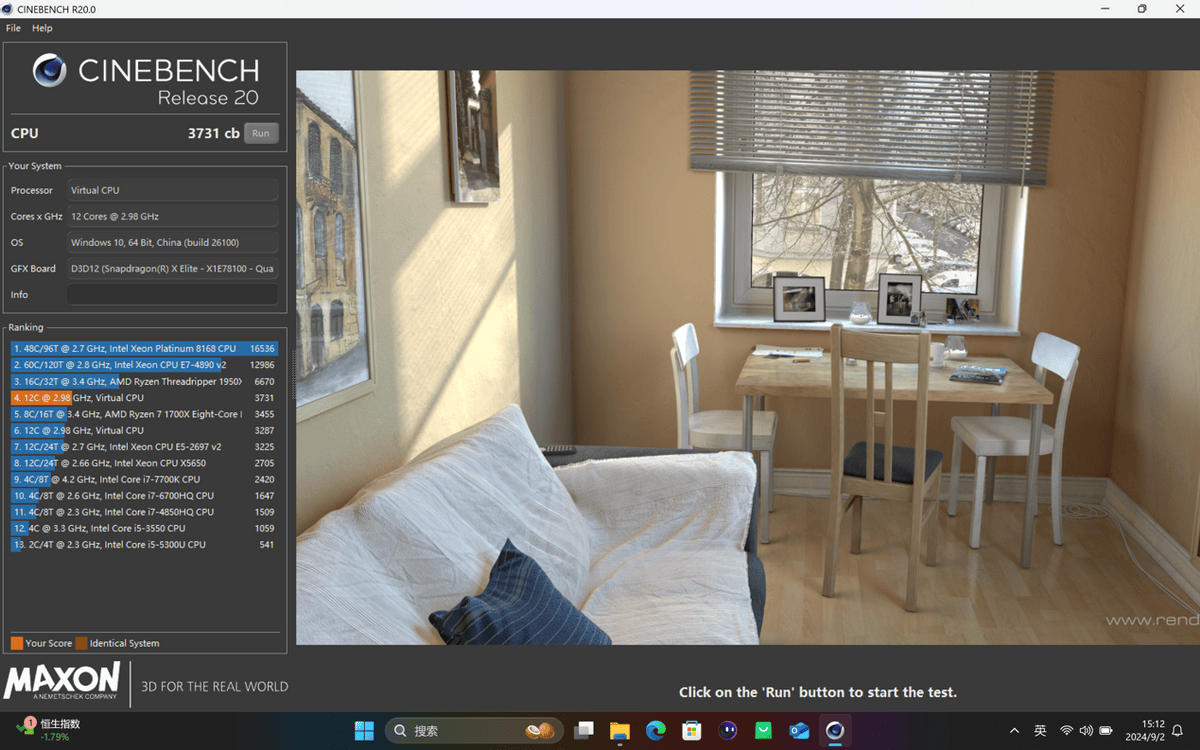Select highlighted 12C Virtual CPU 3731 entry
This screenshot has height=750, width=1200.
click(x=144, y=398)
